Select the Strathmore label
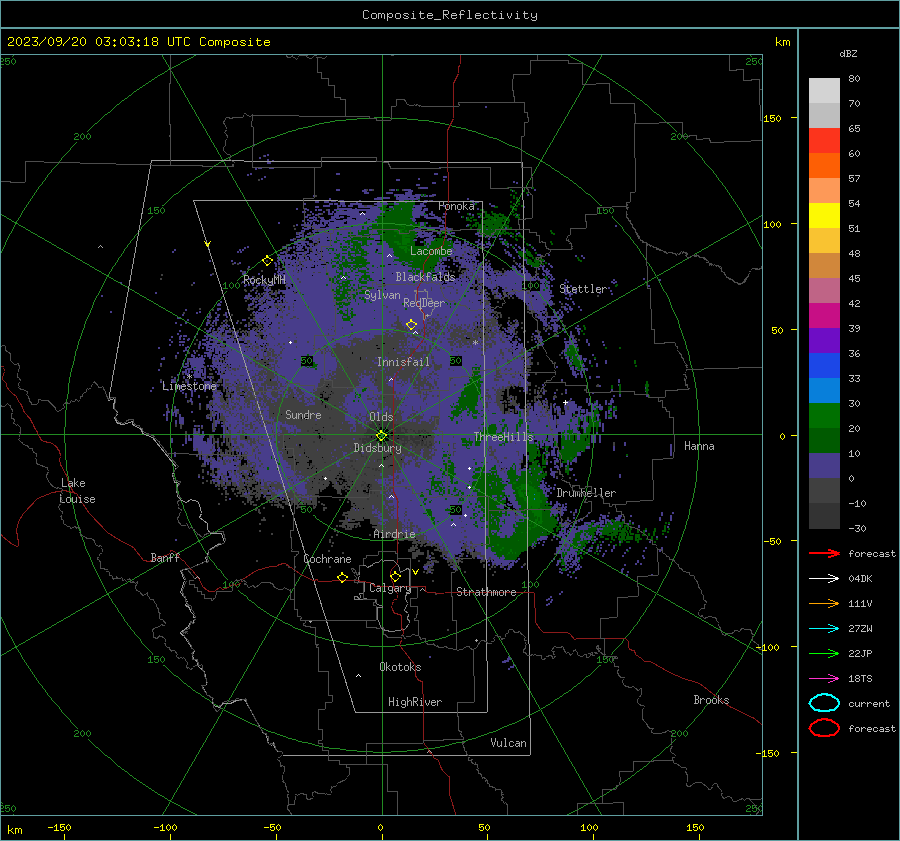 pos(486,592)
